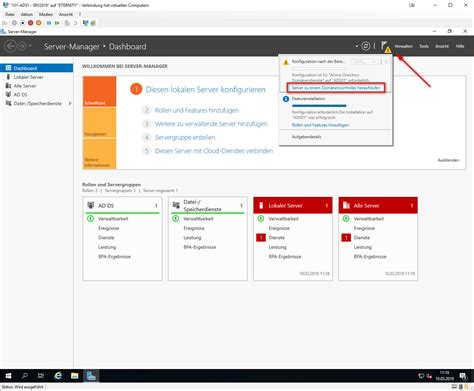Click the grey Start VM toolbar icon
This screenshot has width=474, height=391.
pos(14,23)
